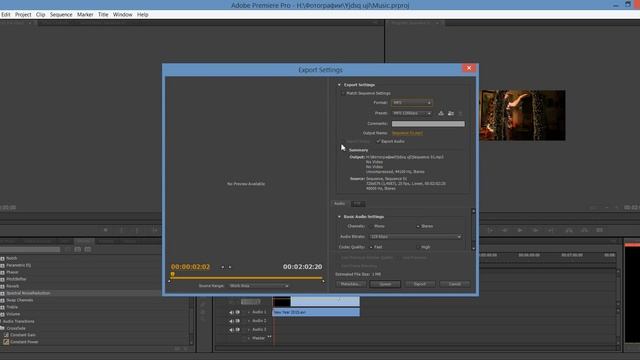Click the Play button in Program monitor

[x=520, y=230]
